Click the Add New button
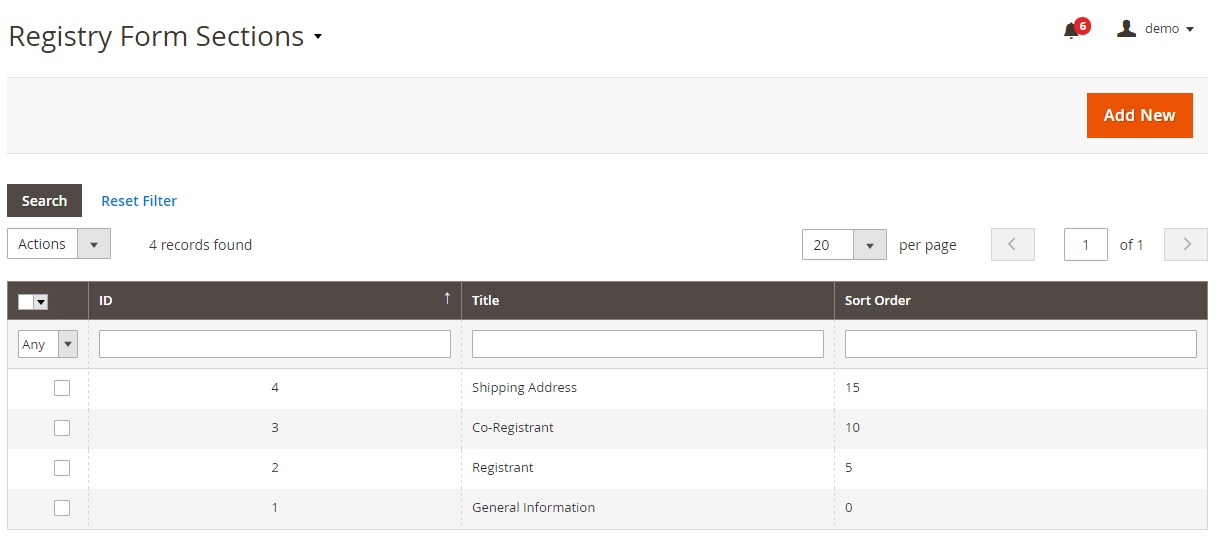The width and height of the screenshot is (1223, 541). coord(1139,116)
